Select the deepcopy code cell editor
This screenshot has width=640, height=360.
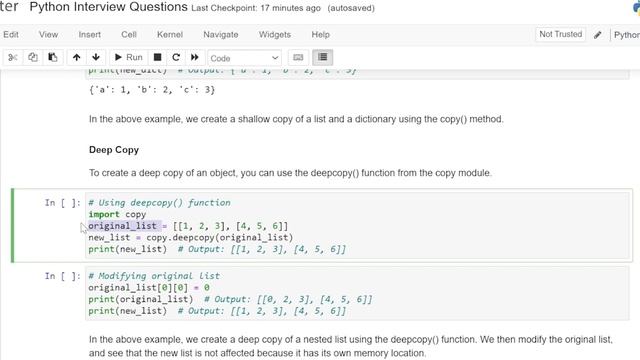click(357, 226)
